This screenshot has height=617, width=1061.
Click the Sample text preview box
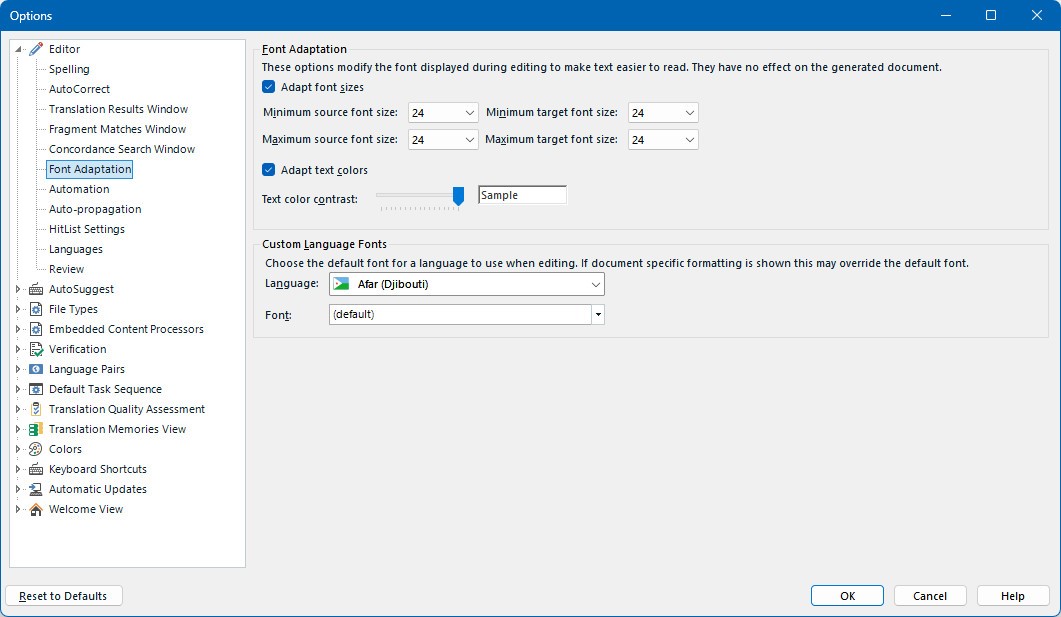pos(522,195)
